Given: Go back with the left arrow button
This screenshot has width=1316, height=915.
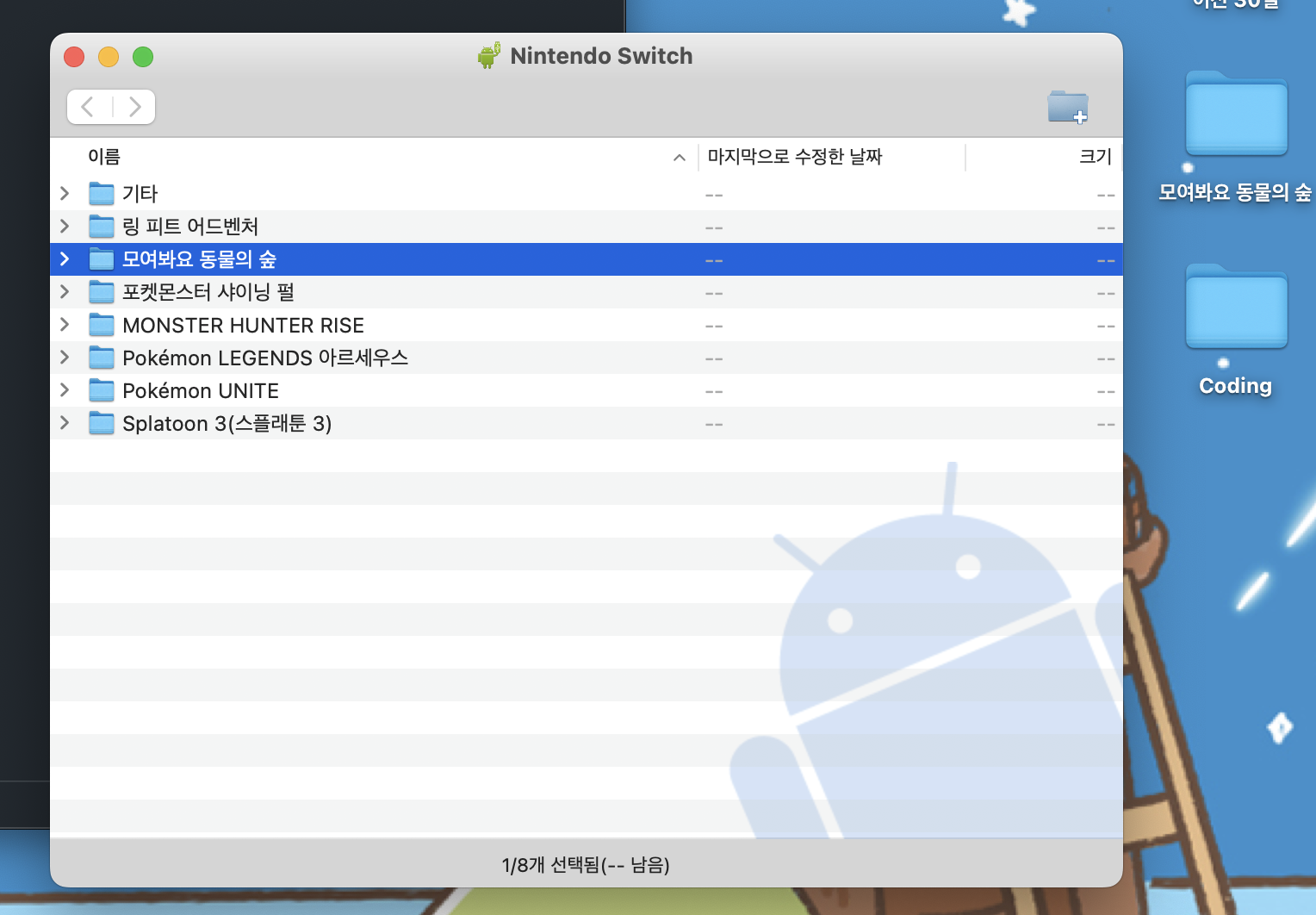Looking at the screenshot, I should pyautogui.click(x=88, y=107).
